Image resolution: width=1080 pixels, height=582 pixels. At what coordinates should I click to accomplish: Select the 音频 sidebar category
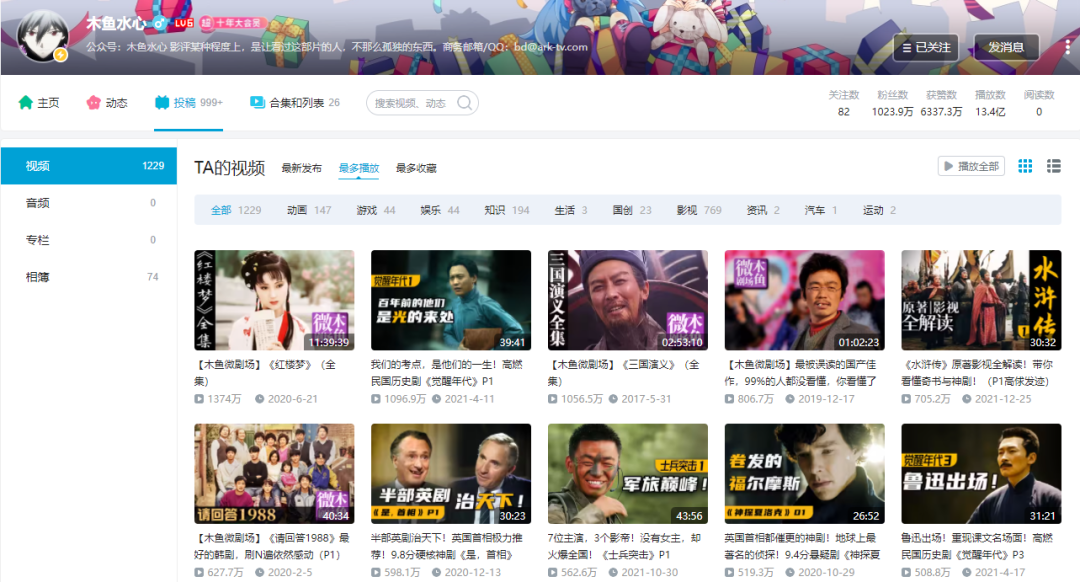[x=89, y=203]
